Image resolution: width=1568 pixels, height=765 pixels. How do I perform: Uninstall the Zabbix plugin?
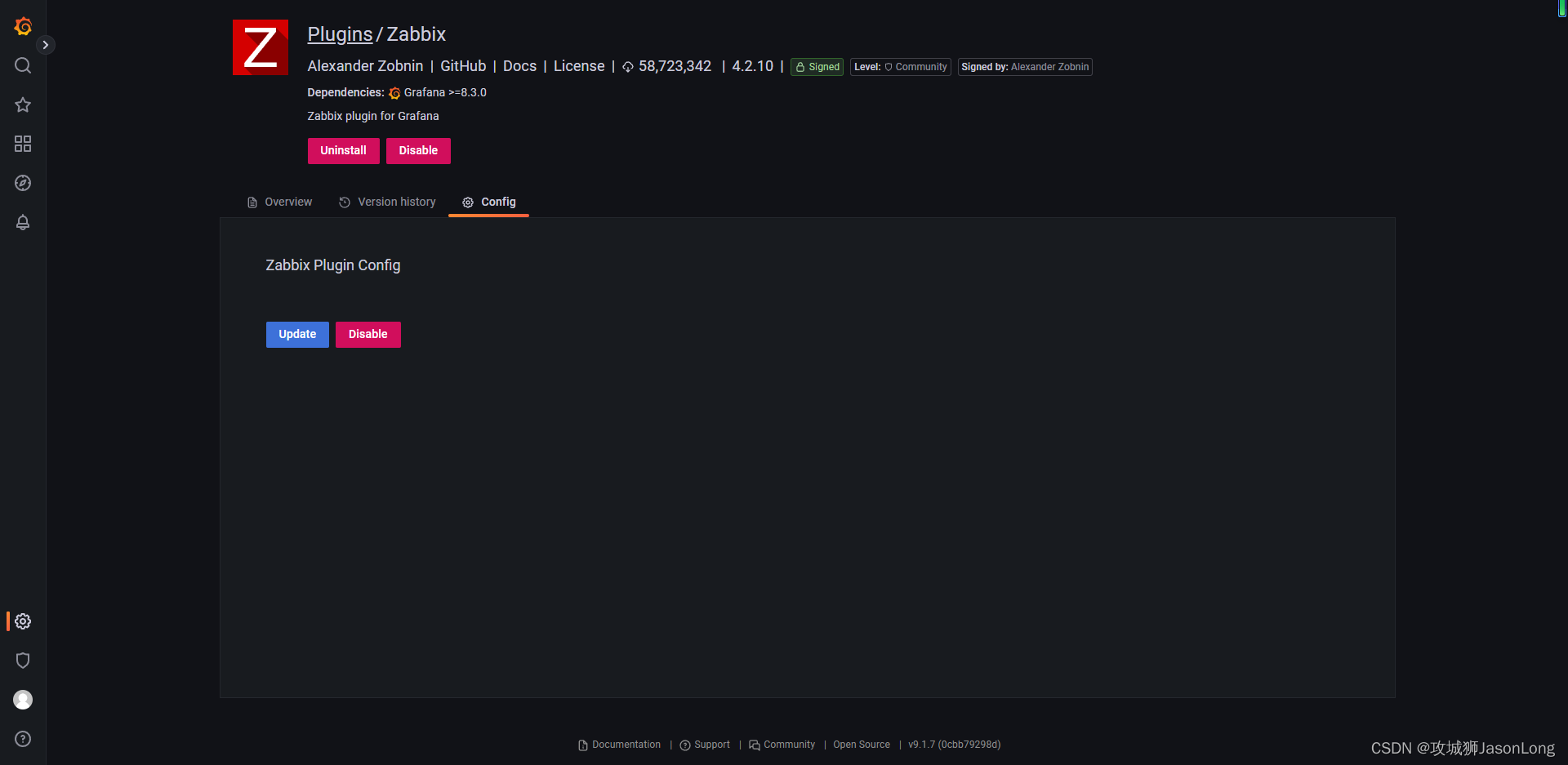point(344,151)
